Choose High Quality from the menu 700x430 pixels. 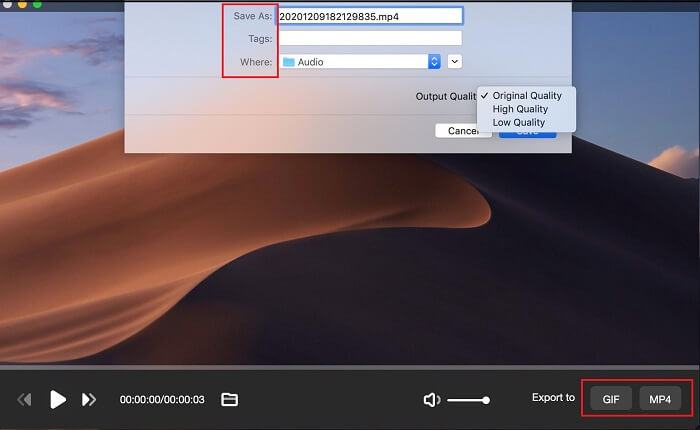point(520,109)
